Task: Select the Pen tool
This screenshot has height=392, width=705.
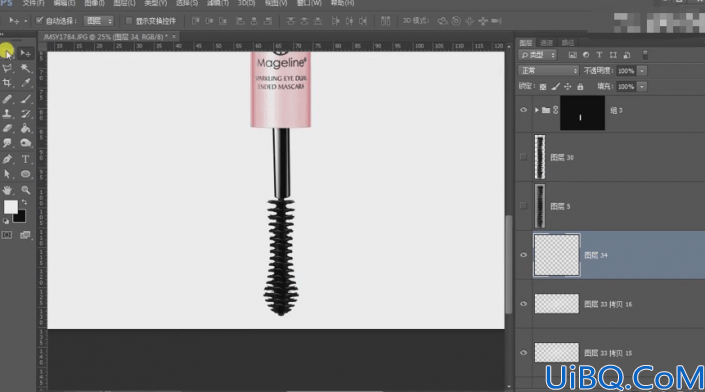Action: click(x=7, y=159)
